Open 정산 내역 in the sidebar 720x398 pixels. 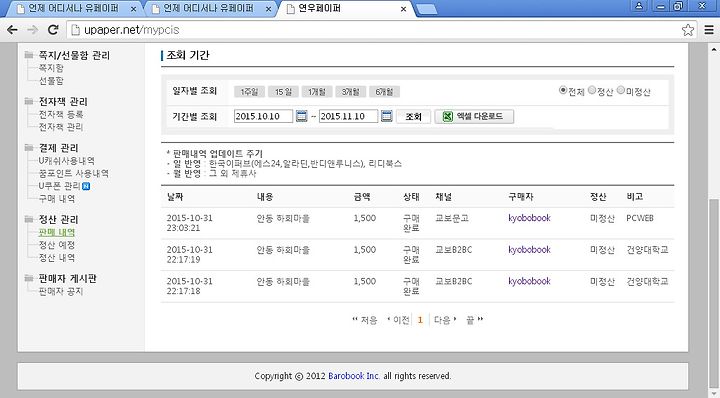(x=56, y=258)
